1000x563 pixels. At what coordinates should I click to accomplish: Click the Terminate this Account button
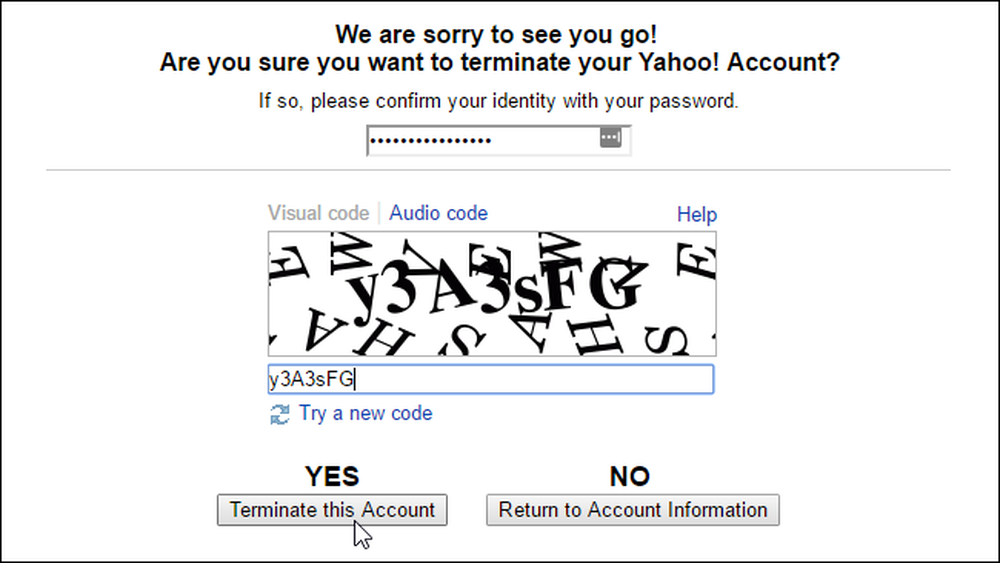point(332,510)
